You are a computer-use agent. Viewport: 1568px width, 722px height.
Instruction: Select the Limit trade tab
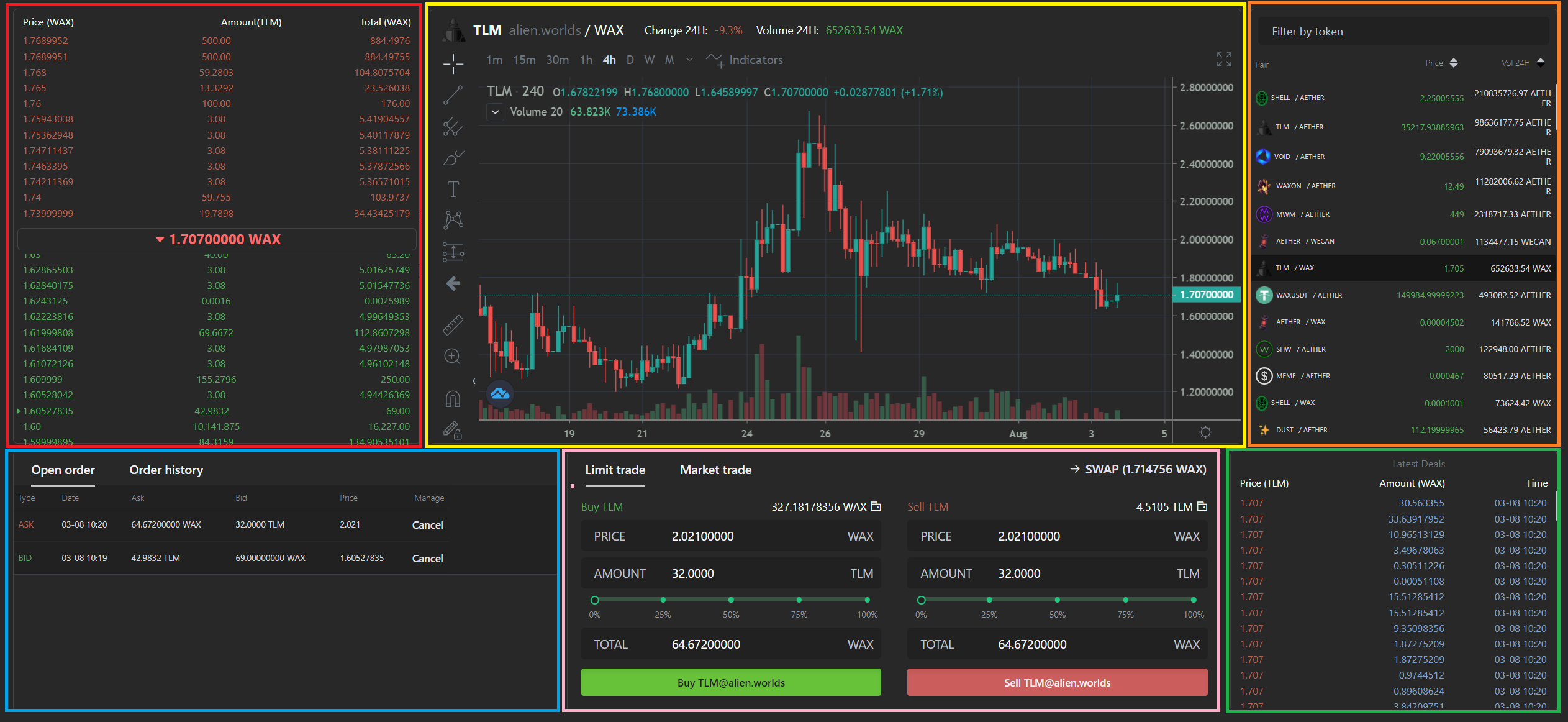pyautogui.click(x=615, y=470)
